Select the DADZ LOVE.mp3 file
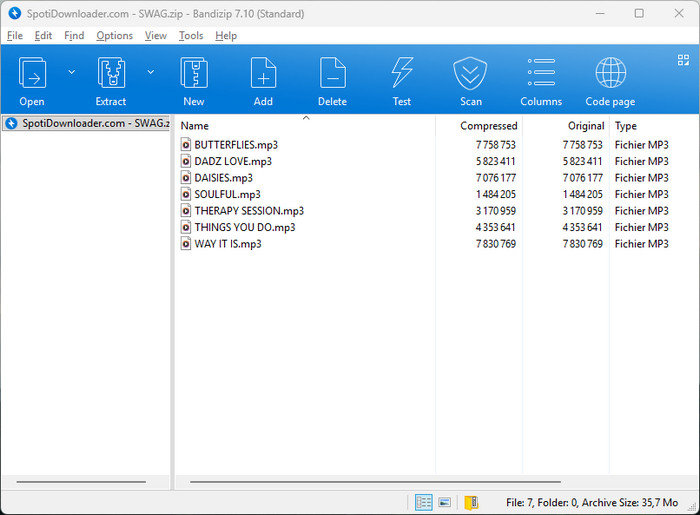 pos(233,161)
